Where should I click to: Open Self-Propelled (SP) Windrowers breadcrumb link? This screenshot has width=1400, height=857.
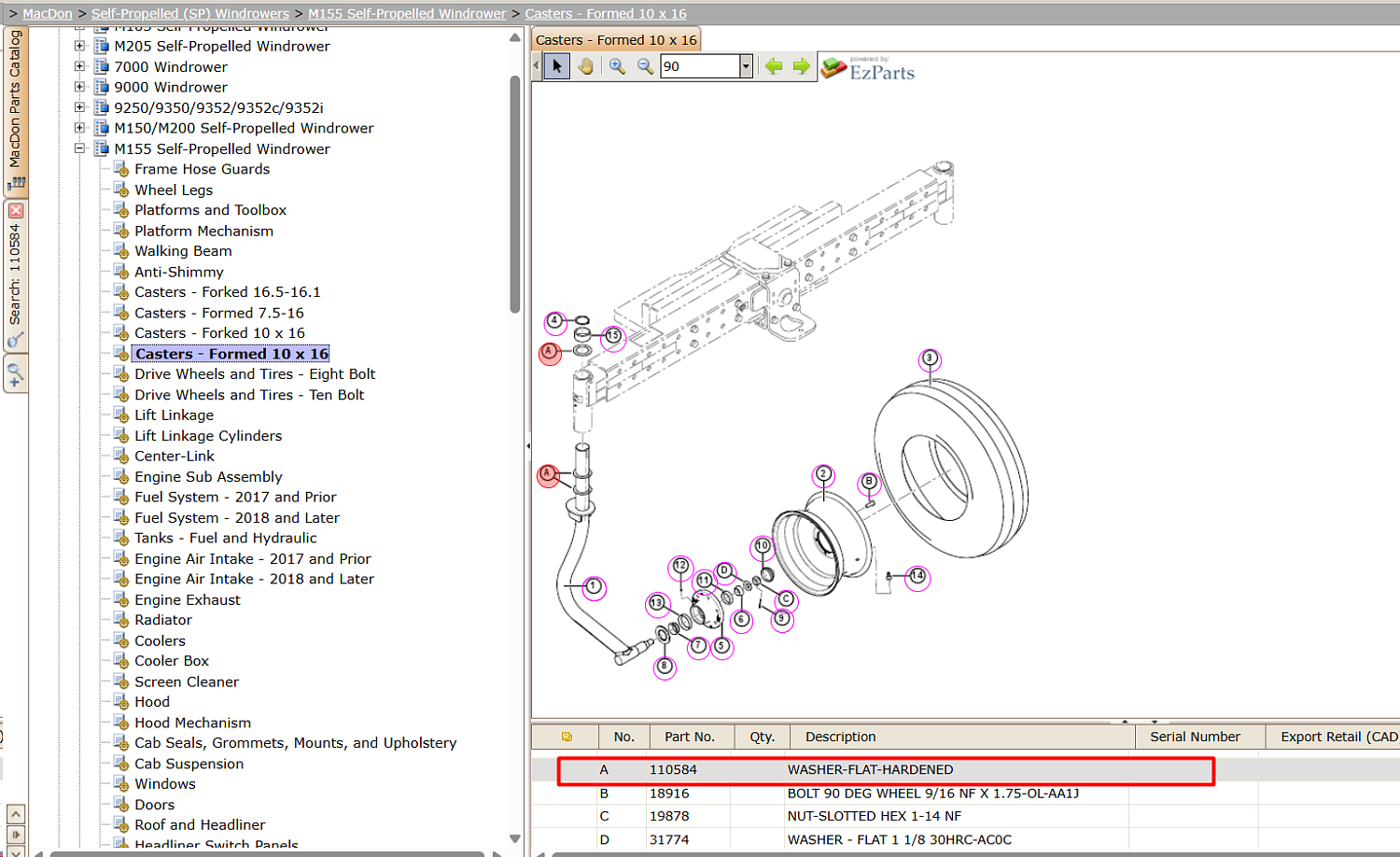coord(190,14)
